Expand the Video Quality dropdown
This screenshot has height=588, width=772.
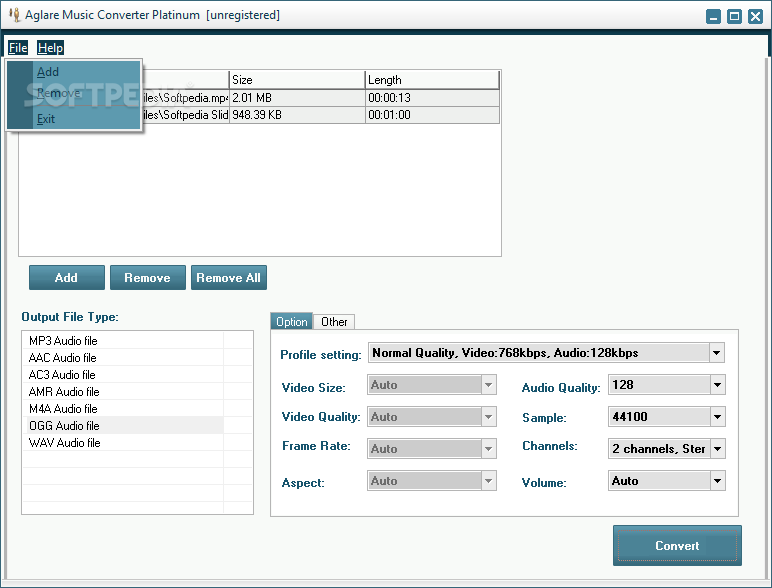point(488,417)
